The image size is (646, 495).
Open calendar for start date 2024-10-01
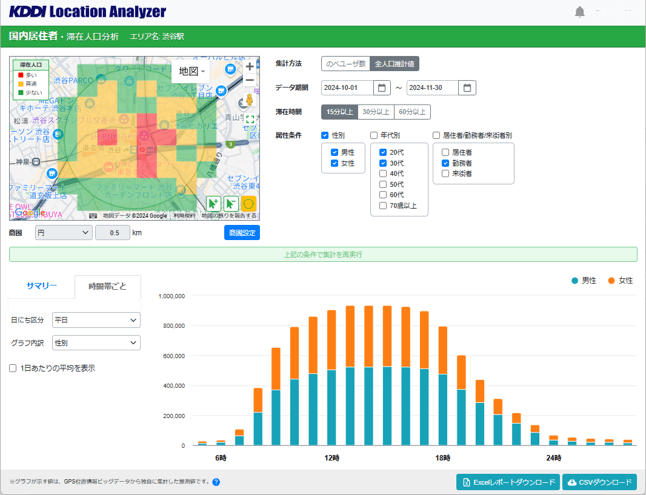(382, 88)
